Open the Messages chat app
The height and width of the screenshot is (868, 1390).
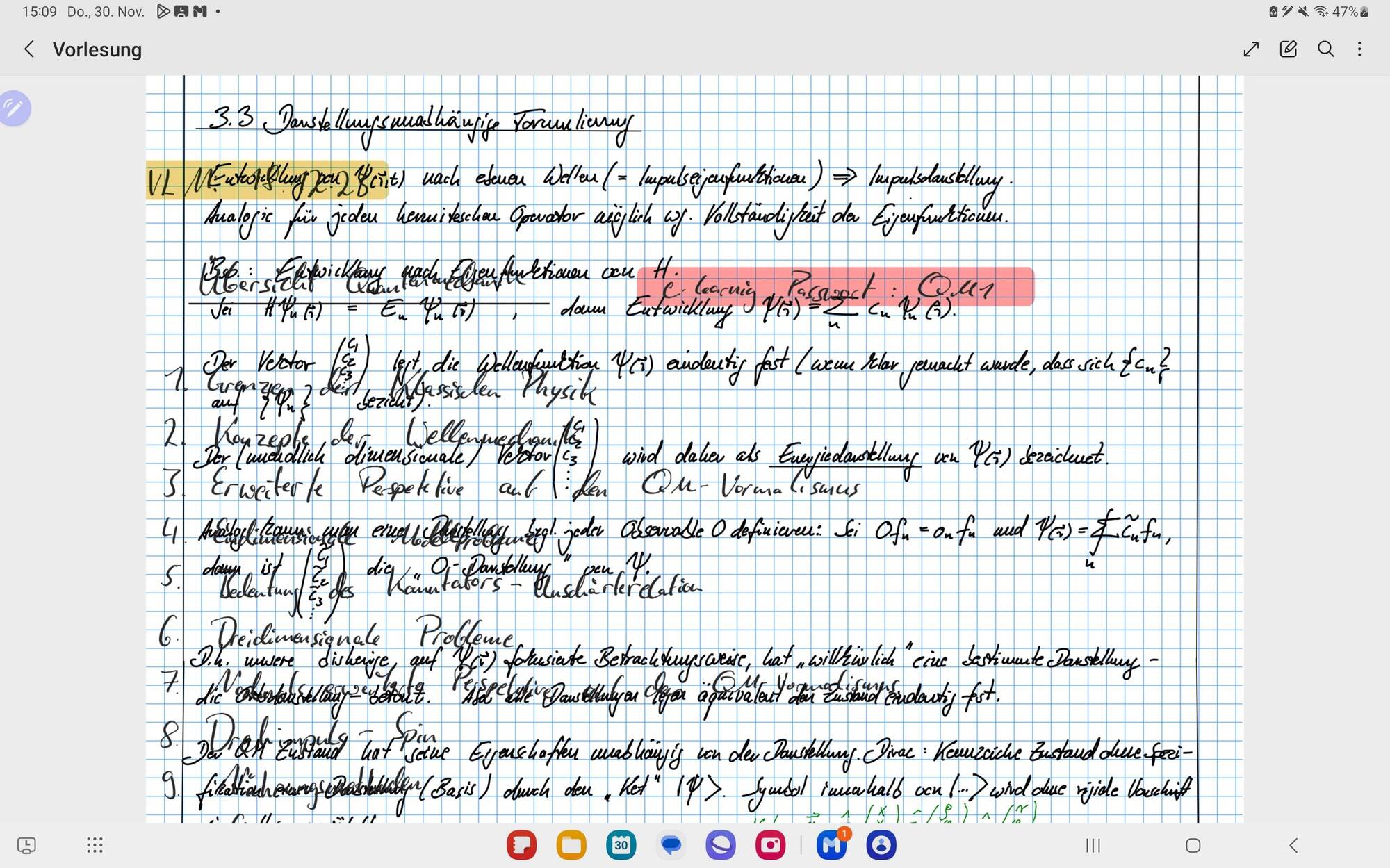(671, 845)
